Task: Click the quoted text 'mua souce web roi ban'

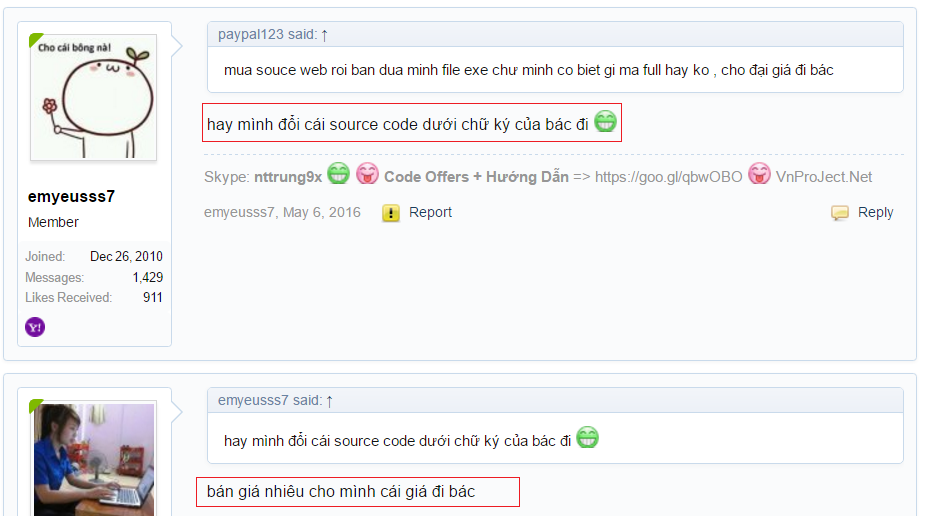Action: click(x=529, y=70)
